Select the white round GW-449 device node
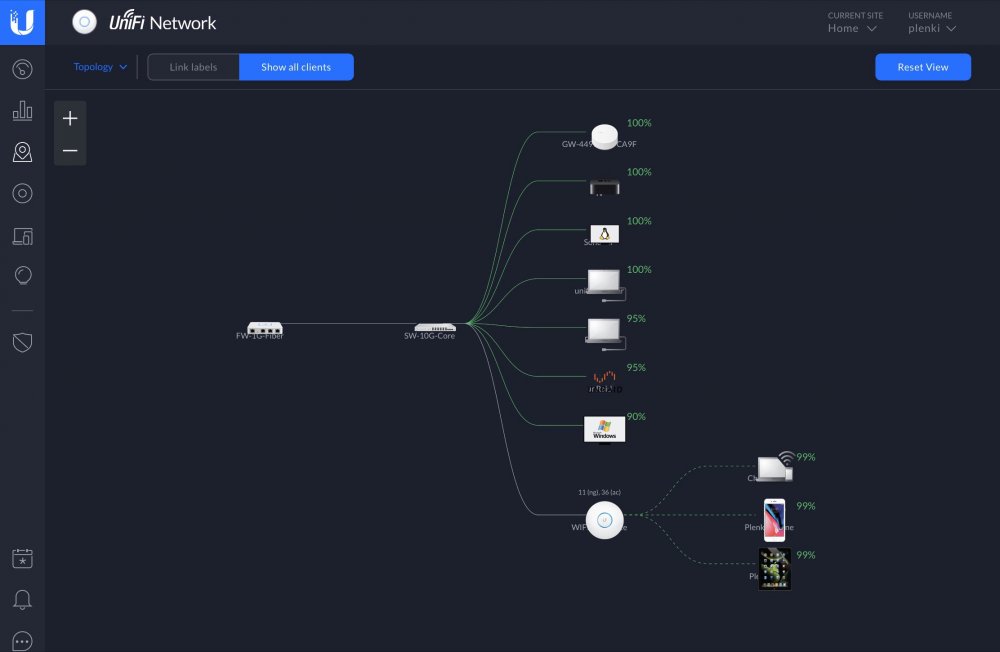The image size is (1000, 652). pos(605,137)
